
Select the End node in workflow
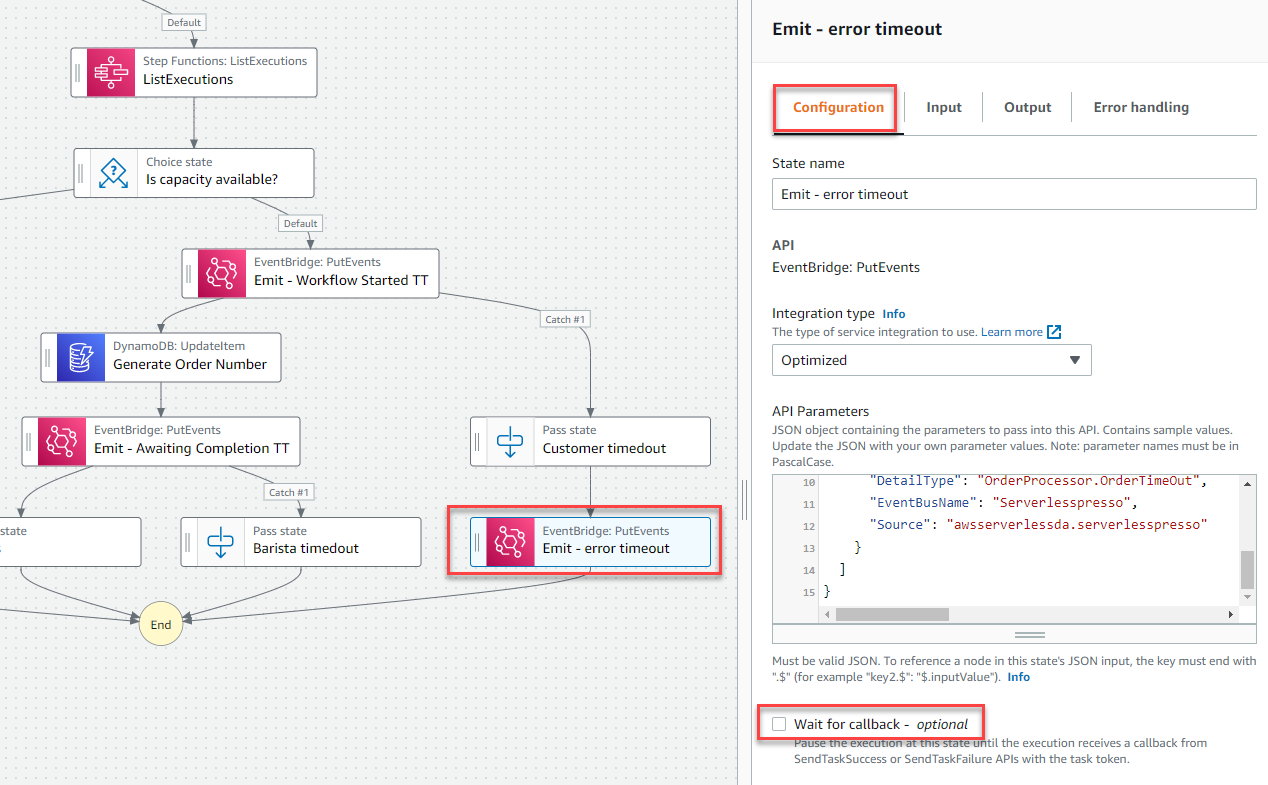tap(161, 624)
